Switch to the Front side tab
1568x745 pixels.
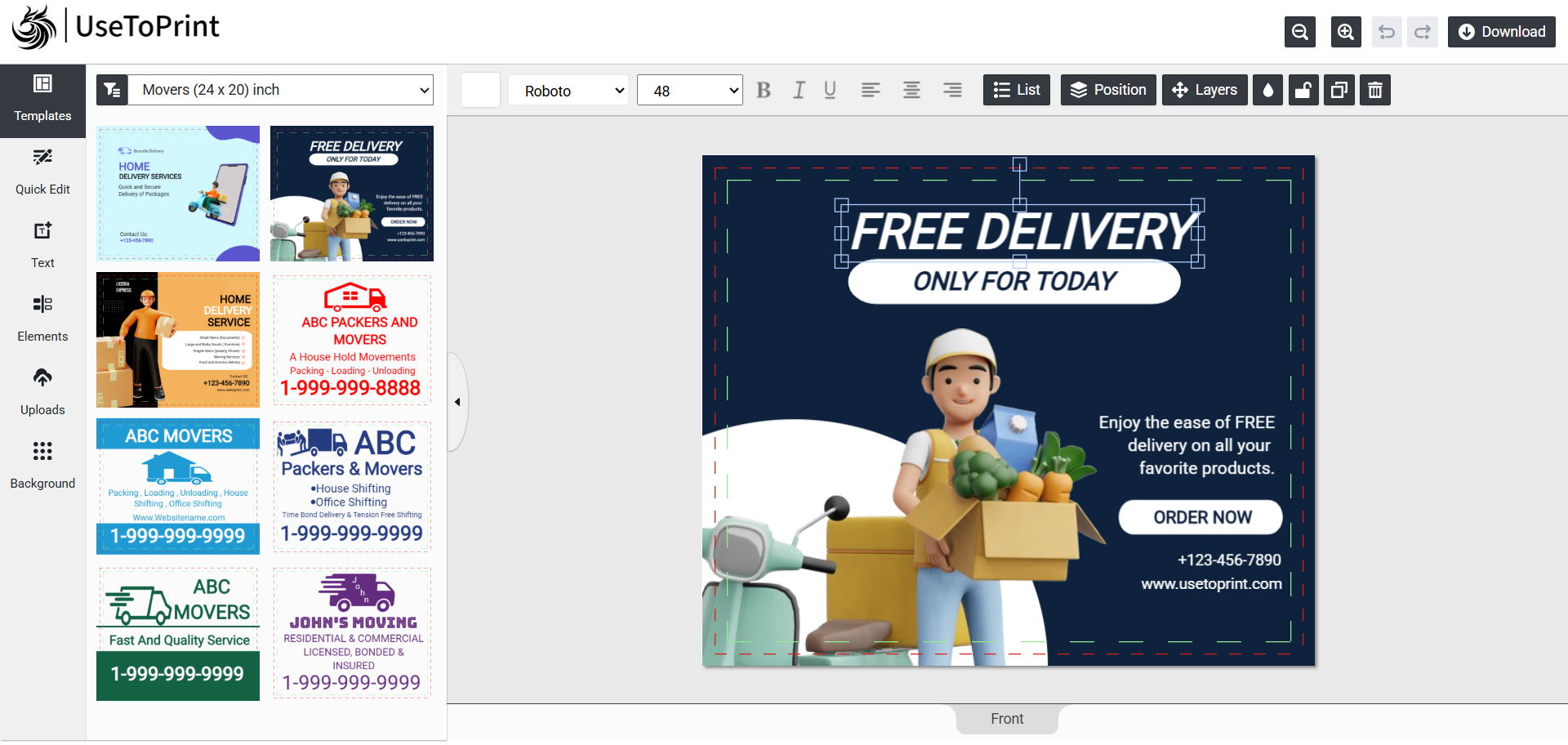[1007, 719]
